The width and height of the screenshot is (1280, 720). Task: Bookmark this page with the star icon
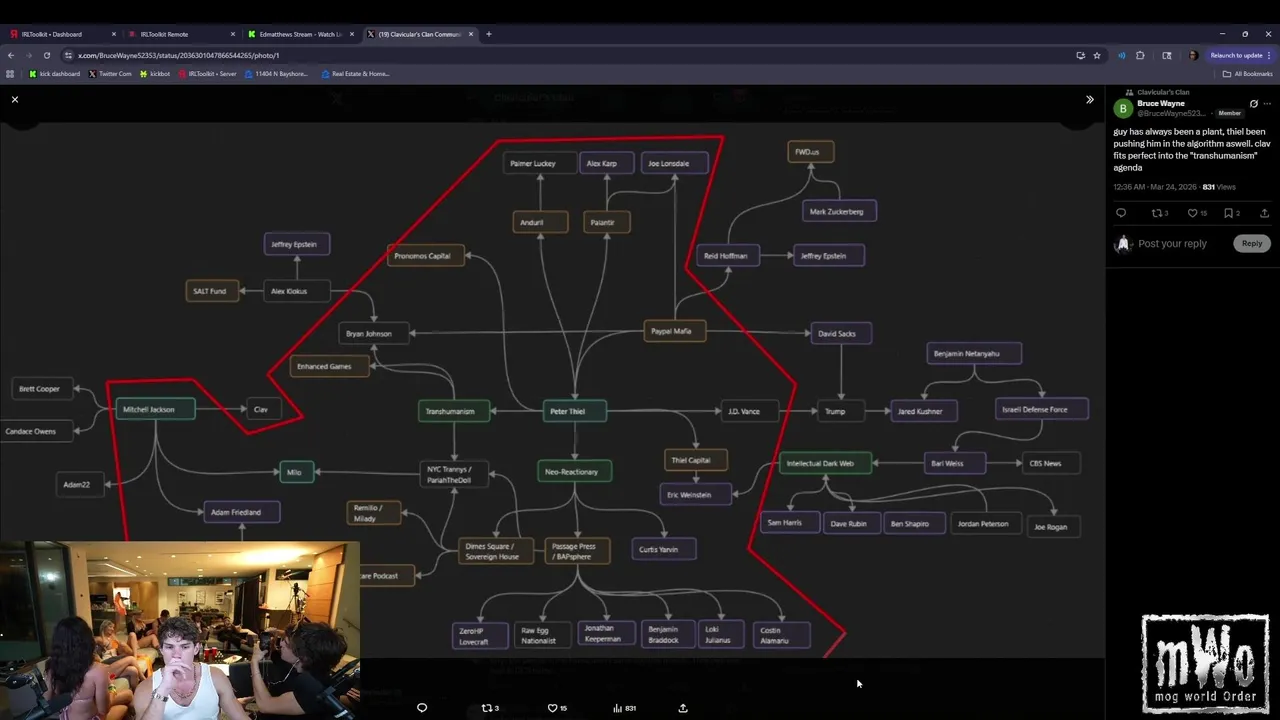(x=1097, y=55)
